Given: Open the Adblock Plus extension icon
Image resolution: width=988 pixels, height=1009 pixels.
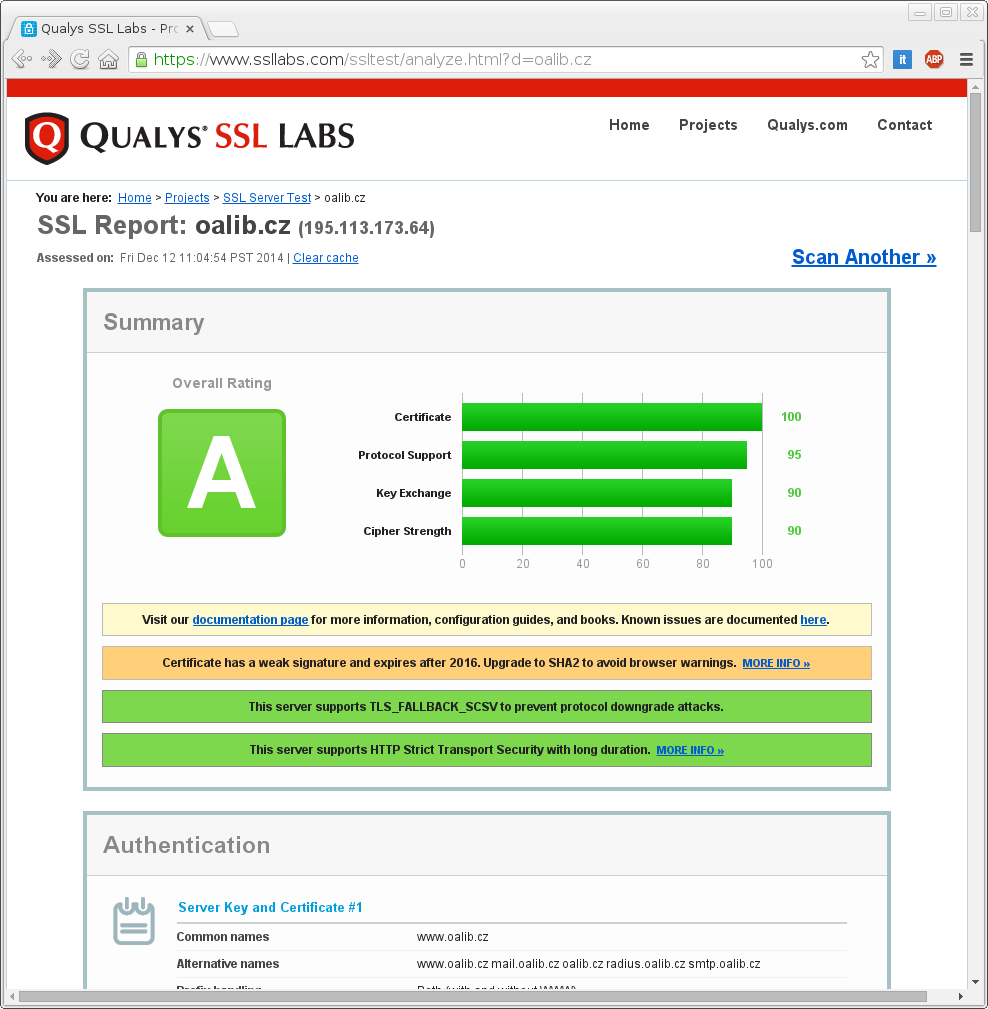Looking at the screenshot, I should click(x=934, y=60).
